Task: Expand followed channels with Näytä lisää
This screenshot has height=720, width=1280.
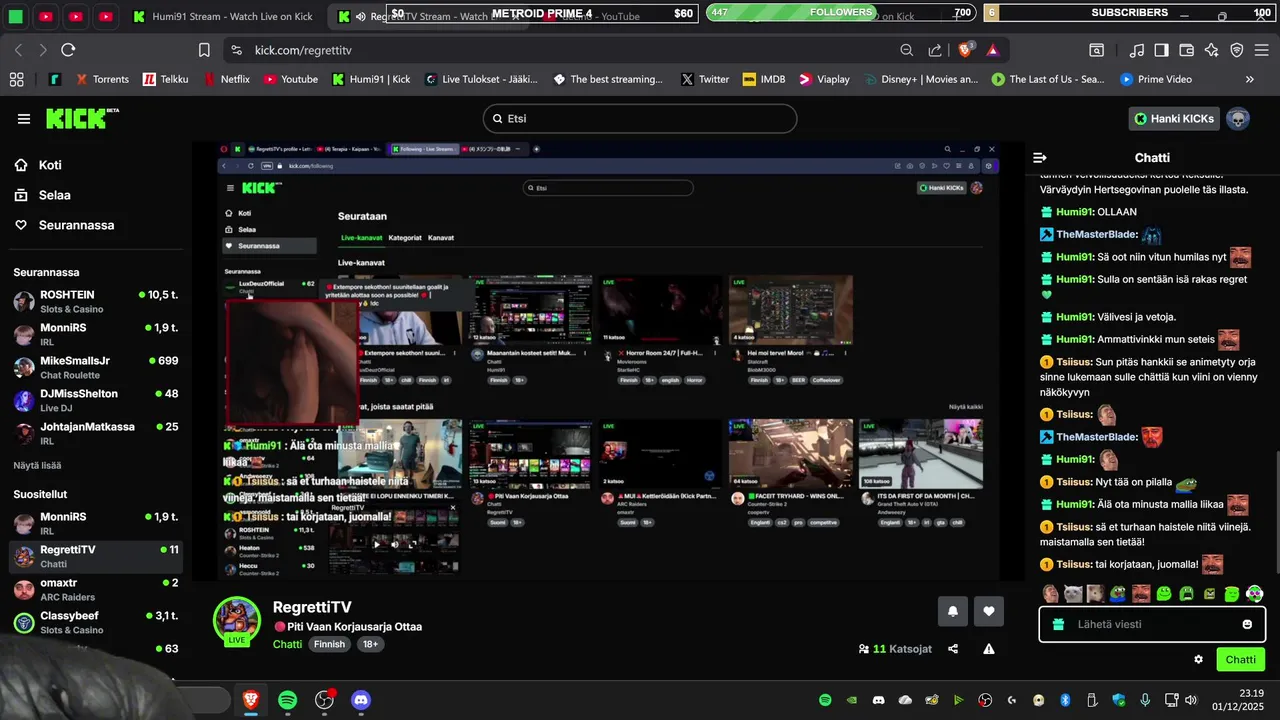Action: tap(37, 466)
